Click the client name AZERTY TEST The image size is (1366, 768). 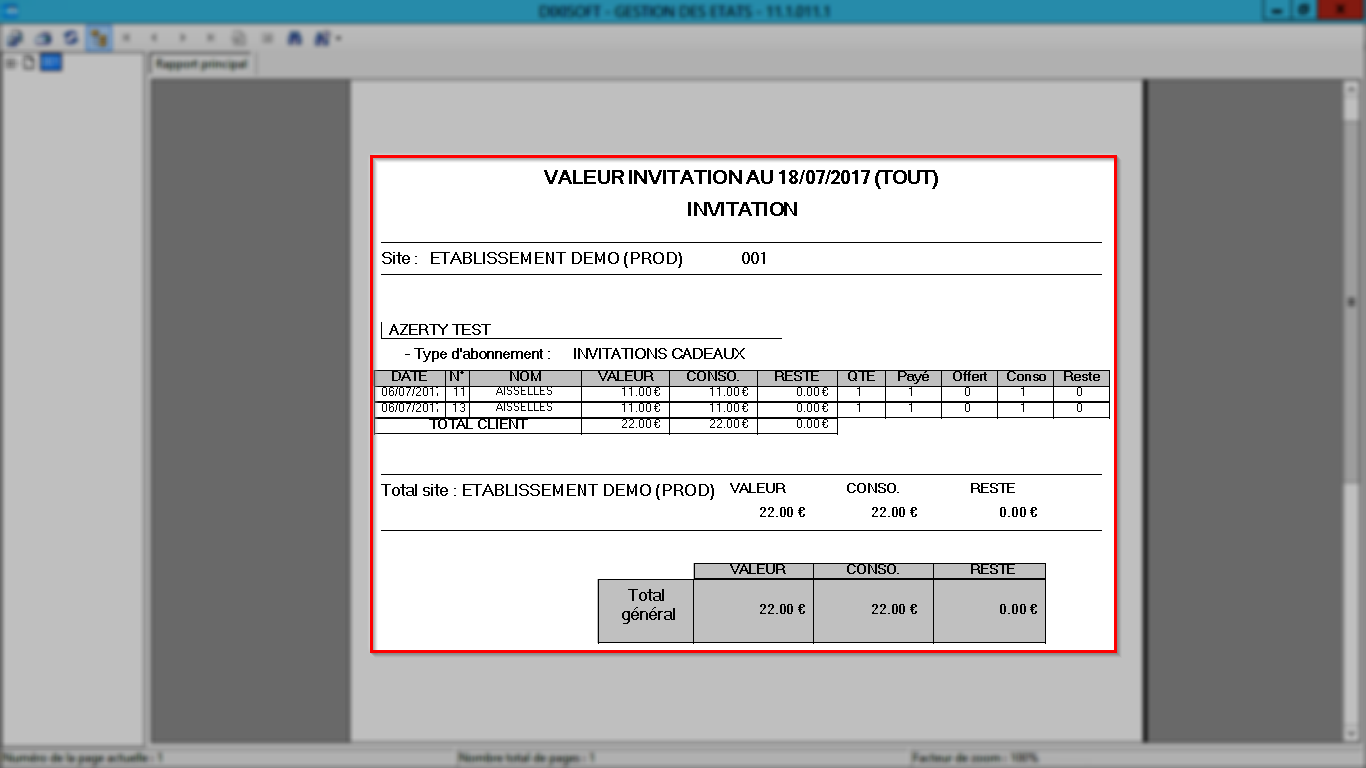[440, 329]
